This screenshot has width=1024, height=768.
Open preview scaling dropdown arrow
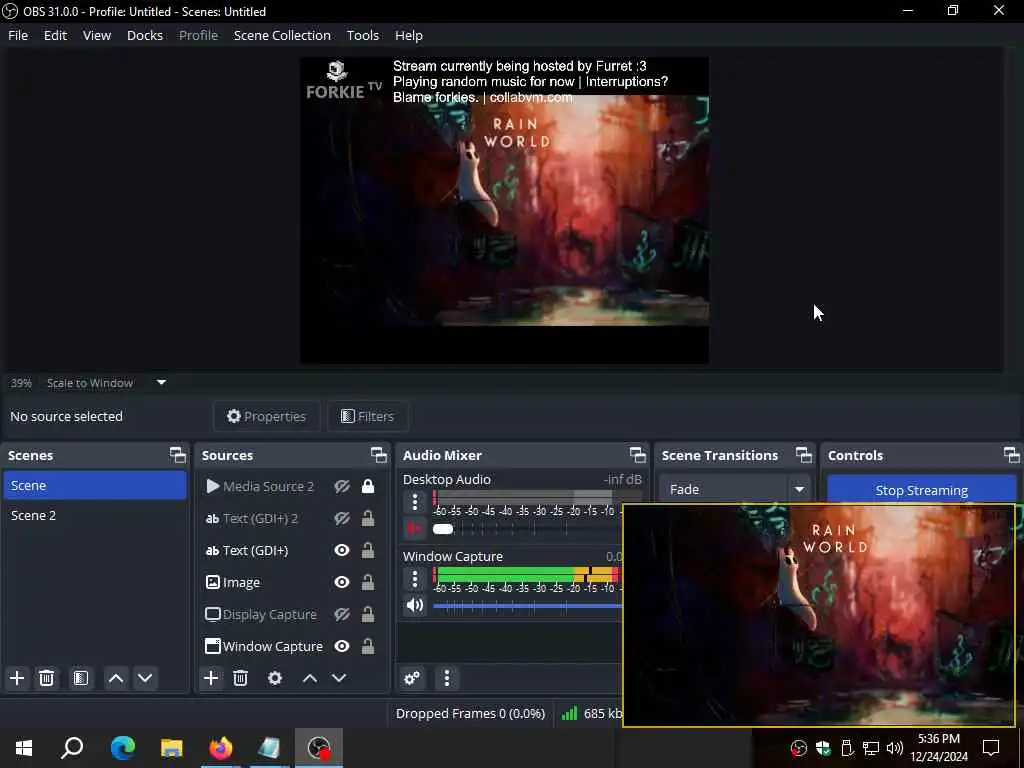click(161, 383)
